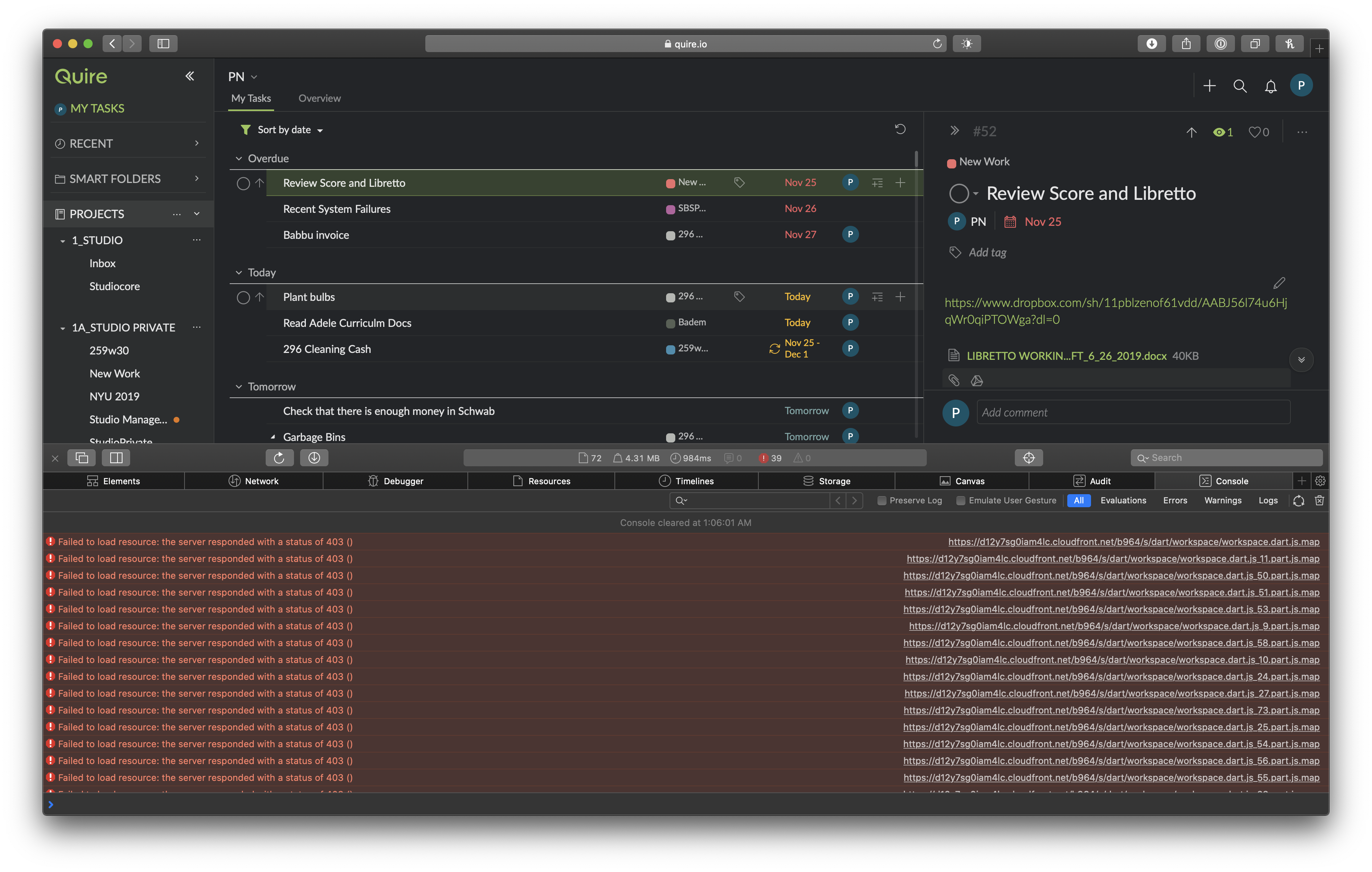Screen dimensions: 1372x872
Task: Open the user profile avatar P in header
Action: pos(1301,85)
